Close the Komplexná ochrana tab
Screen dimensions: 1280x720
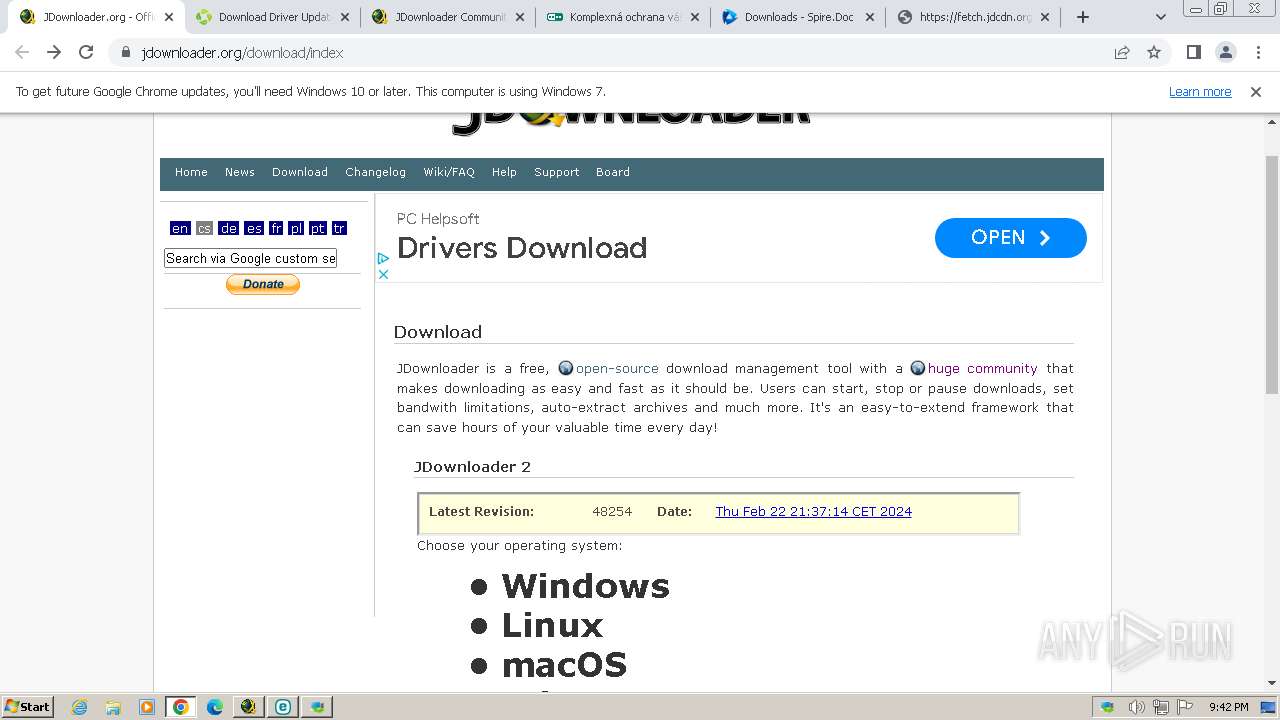(695, 17)
